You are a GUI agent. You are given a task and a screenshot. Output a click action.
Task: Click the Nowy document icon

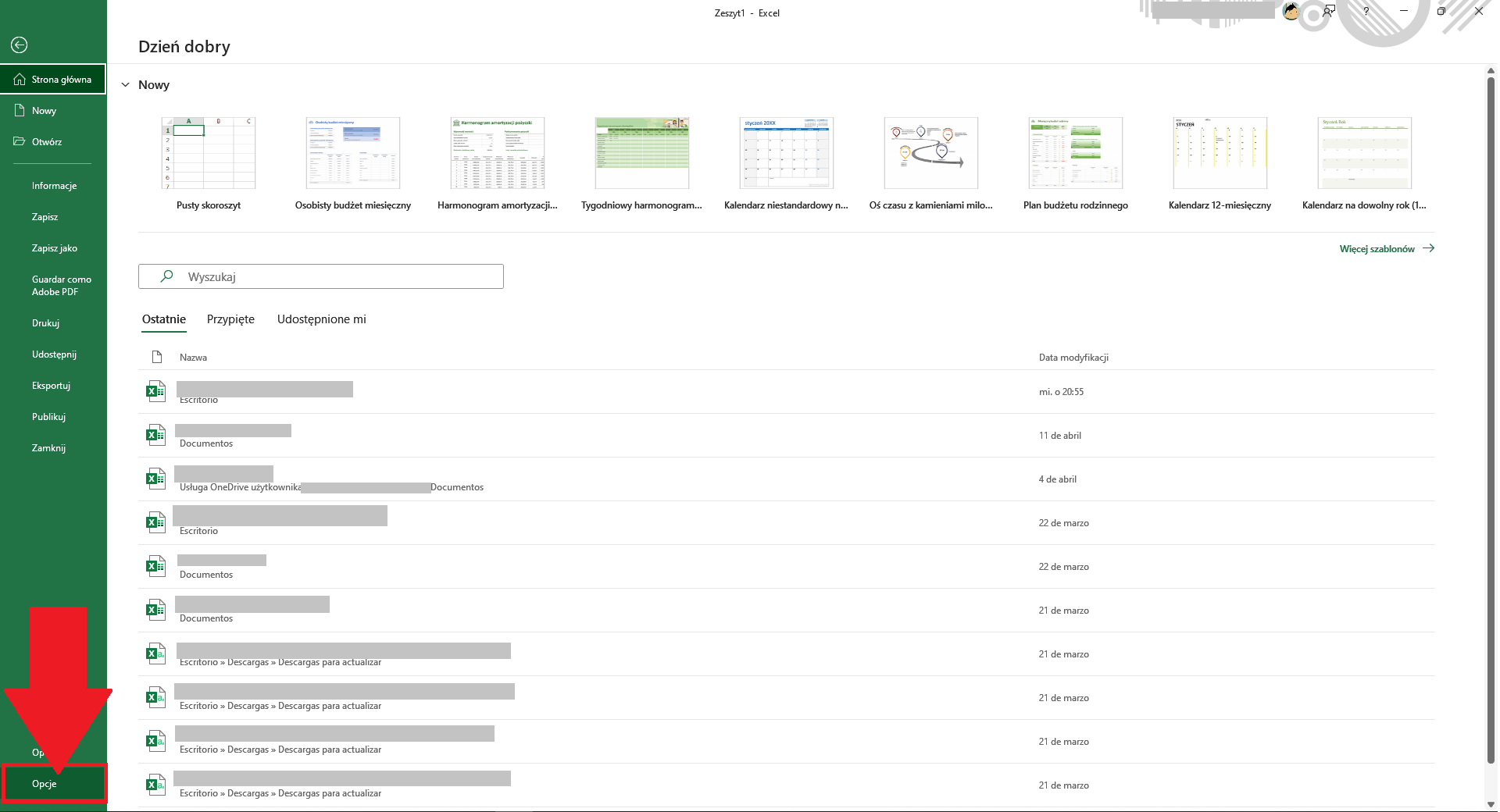pos(20,111)
